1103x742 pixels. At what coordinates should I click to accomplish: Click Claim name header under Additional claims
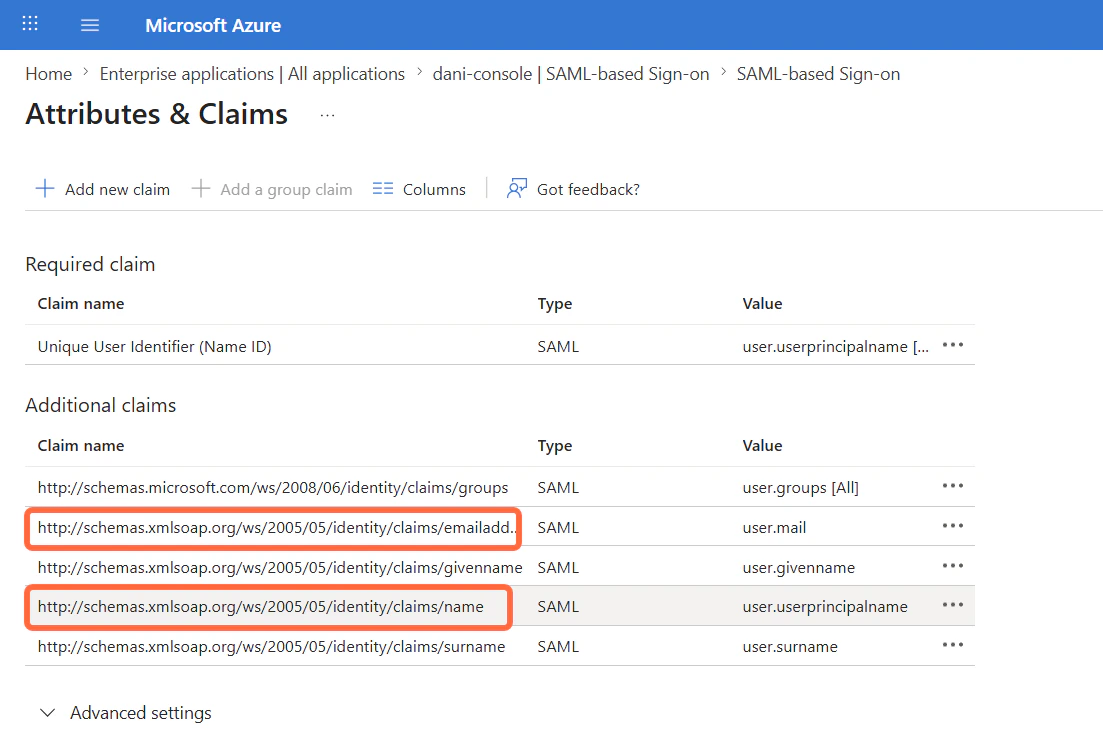(81, 446)
